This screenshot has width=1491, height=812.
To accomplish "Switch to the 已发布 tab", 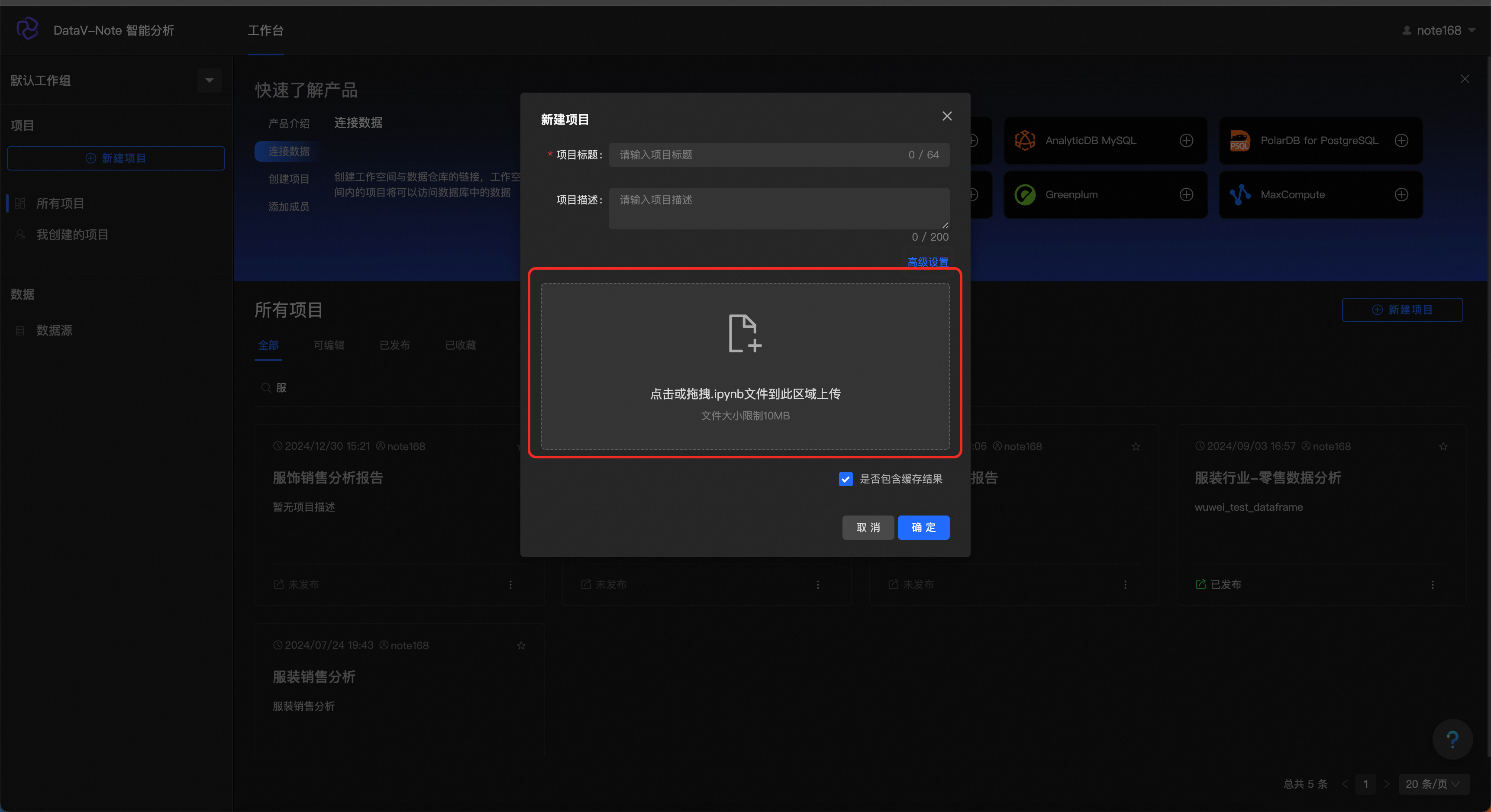I will 394,345.
